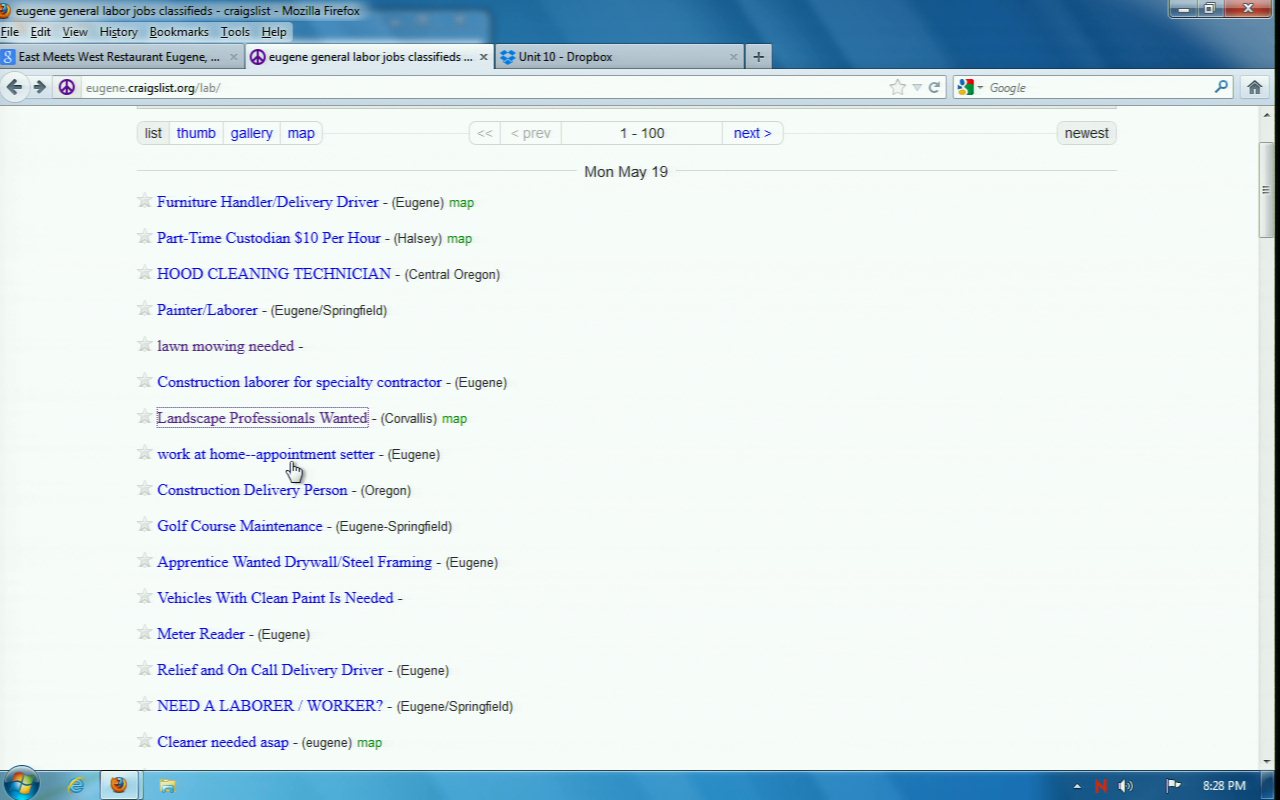Favorite the Golf Course Maintenance listing star
Viewport: 1280px width, 800px height.
pos(145,525)
